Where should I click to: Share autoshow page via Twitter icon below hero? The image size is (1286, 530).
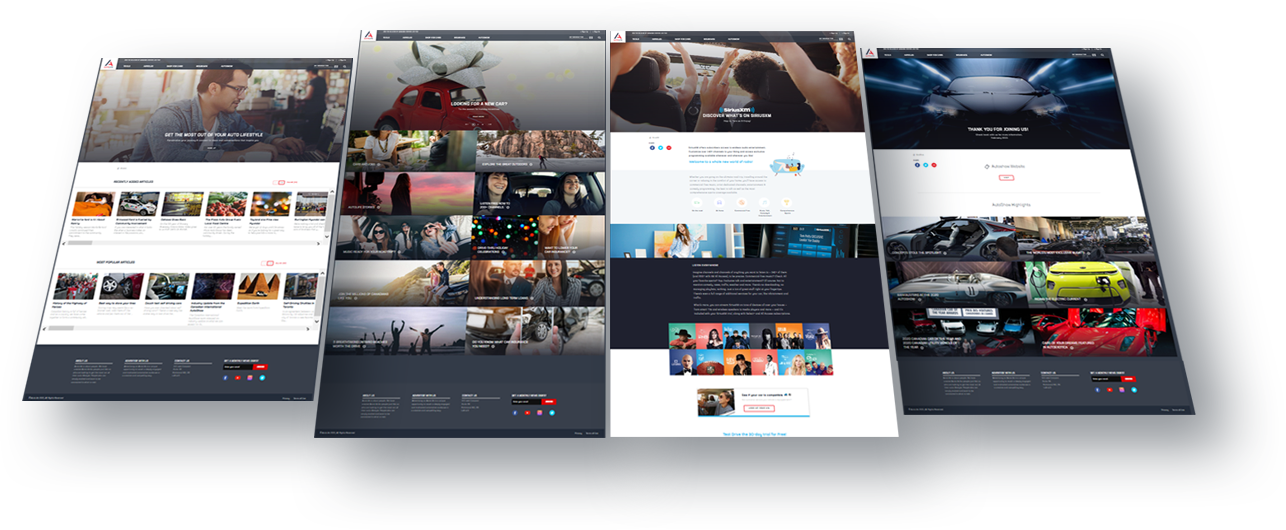[925, 163]
